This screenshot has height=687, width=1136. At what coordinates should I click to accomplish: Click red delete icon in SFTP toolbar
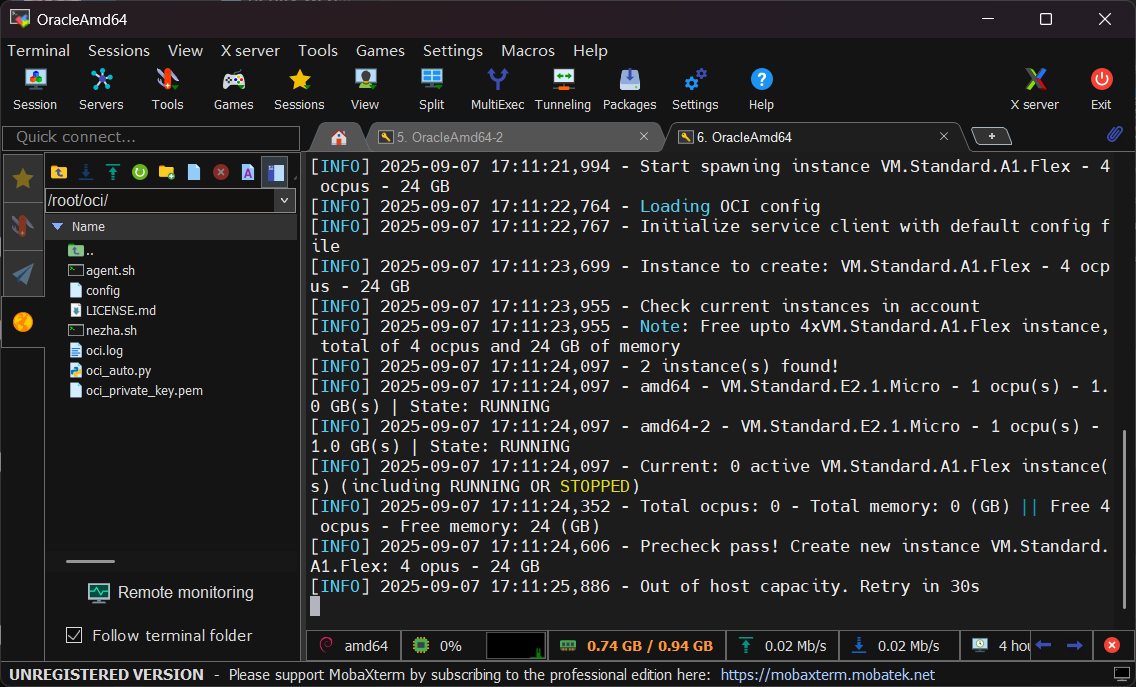tap(221, 172)
